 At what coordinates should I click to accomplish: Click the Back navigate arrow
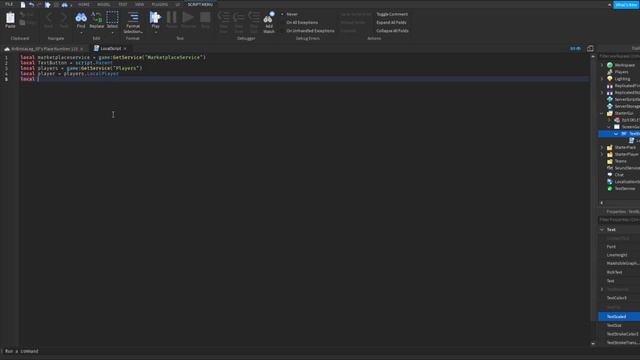49,17
